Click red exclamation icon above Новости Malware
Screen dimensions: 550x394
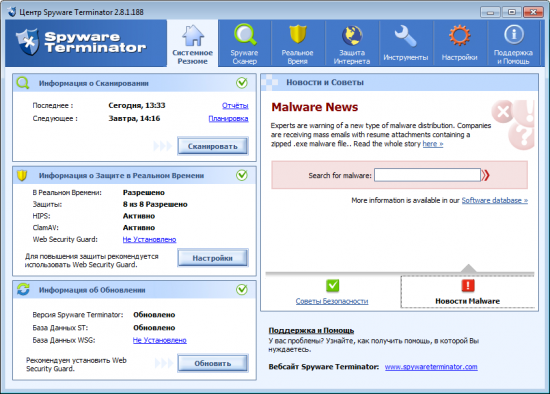[468, 285]
